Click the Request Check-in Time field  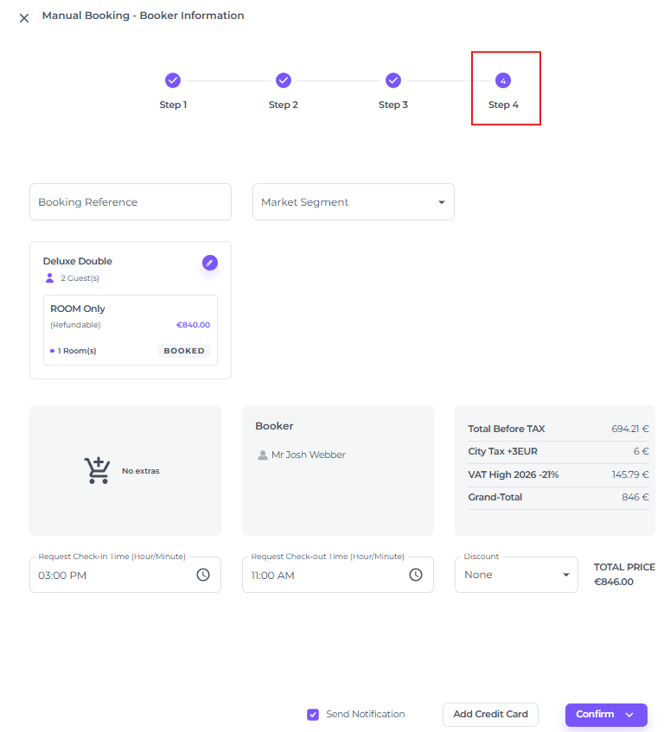point(110,575)
